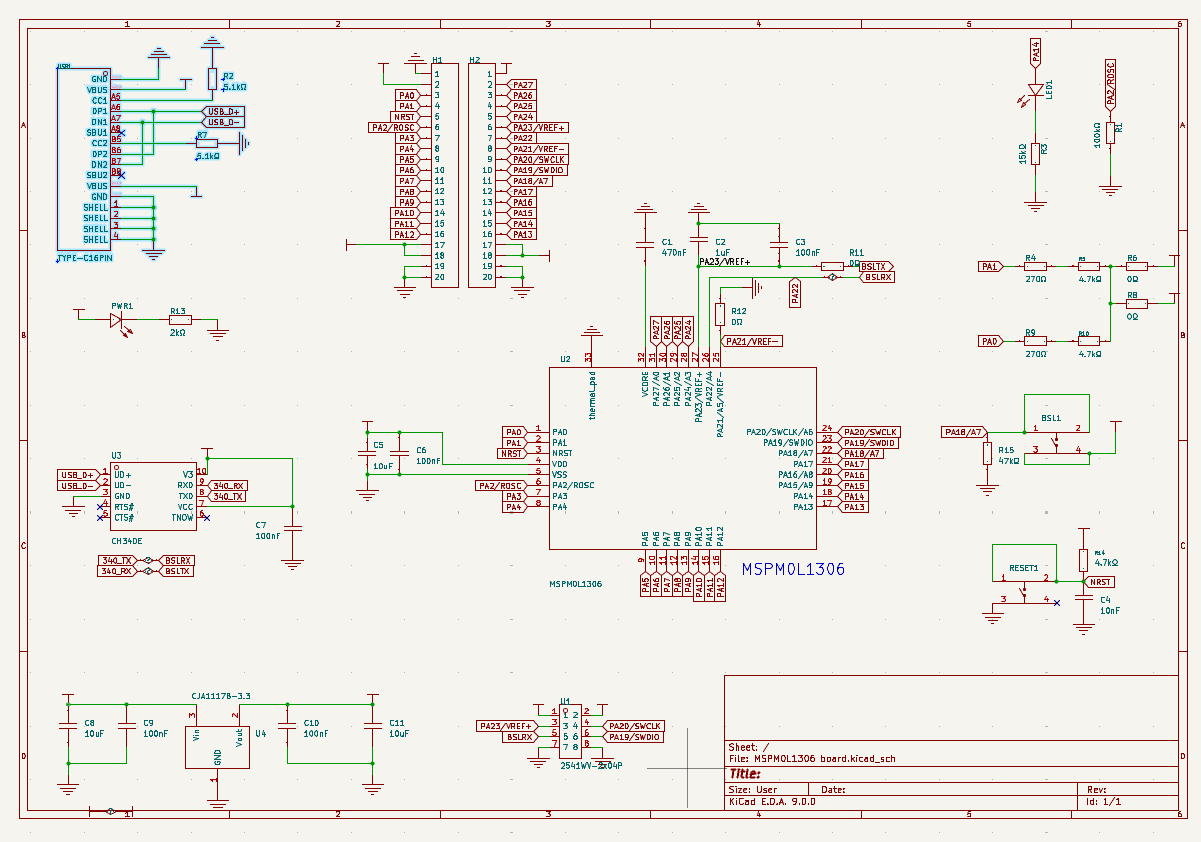Select resistor R8 (0Ω)
This screenshot has height=842, width=1201.
1138,304
